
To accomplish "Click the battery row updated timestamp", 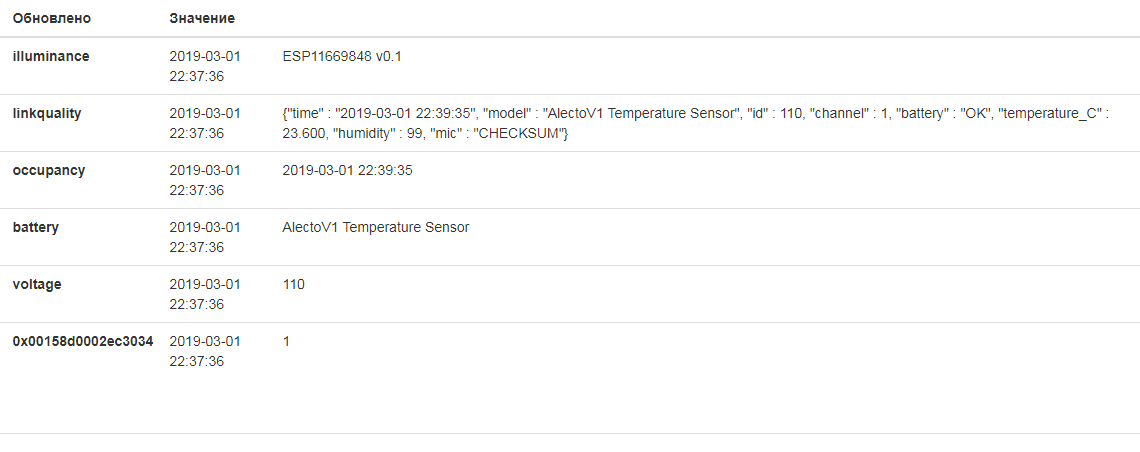I will click(205, 237).
